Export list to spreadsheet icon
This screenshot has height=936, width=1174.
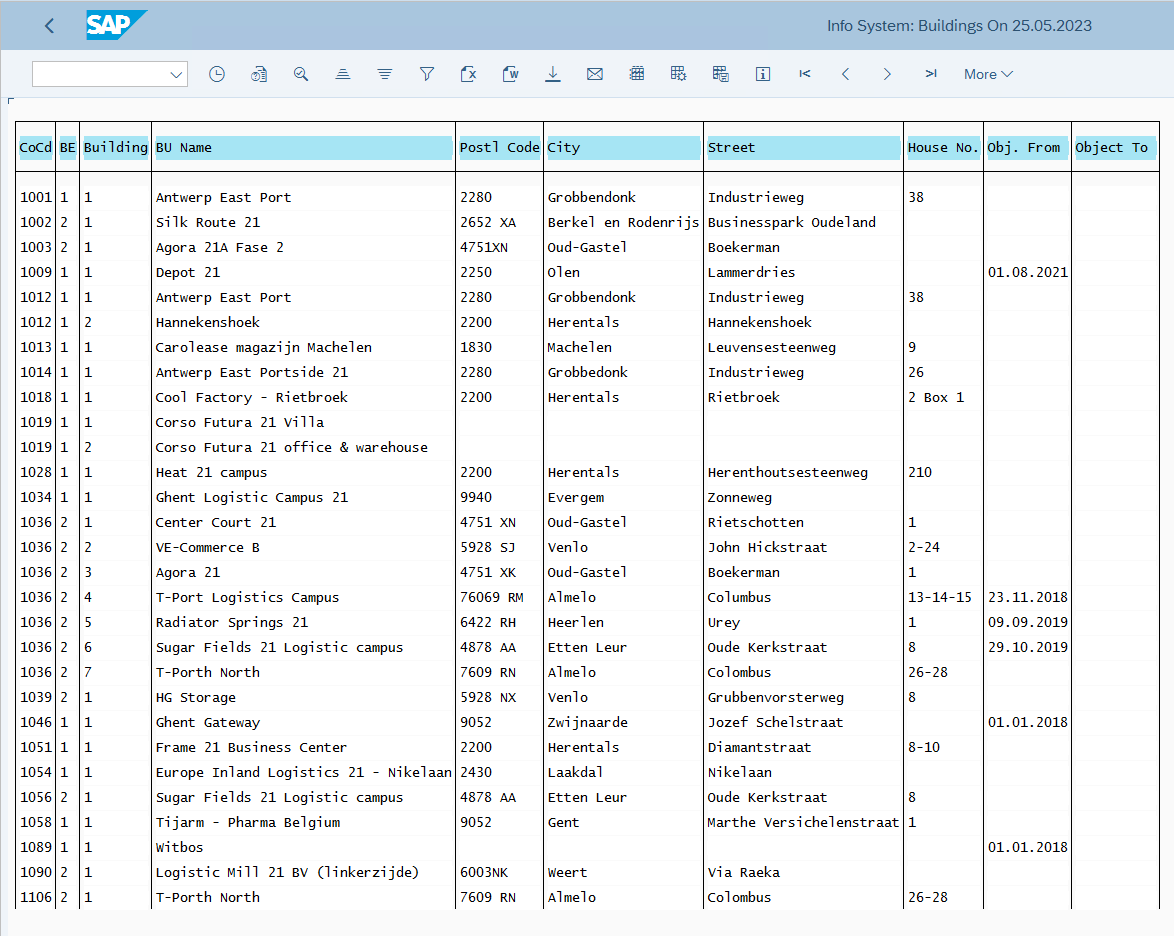click(x=469, y=74)
